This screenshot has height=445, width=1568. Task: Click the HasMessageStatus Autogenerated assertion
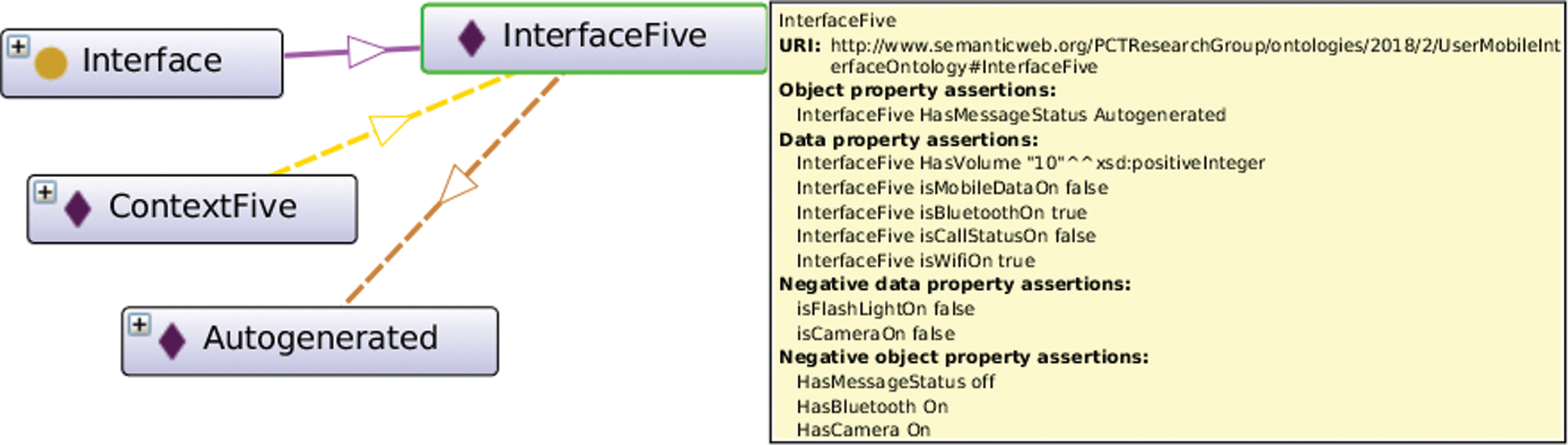(x=1011, y=115)
